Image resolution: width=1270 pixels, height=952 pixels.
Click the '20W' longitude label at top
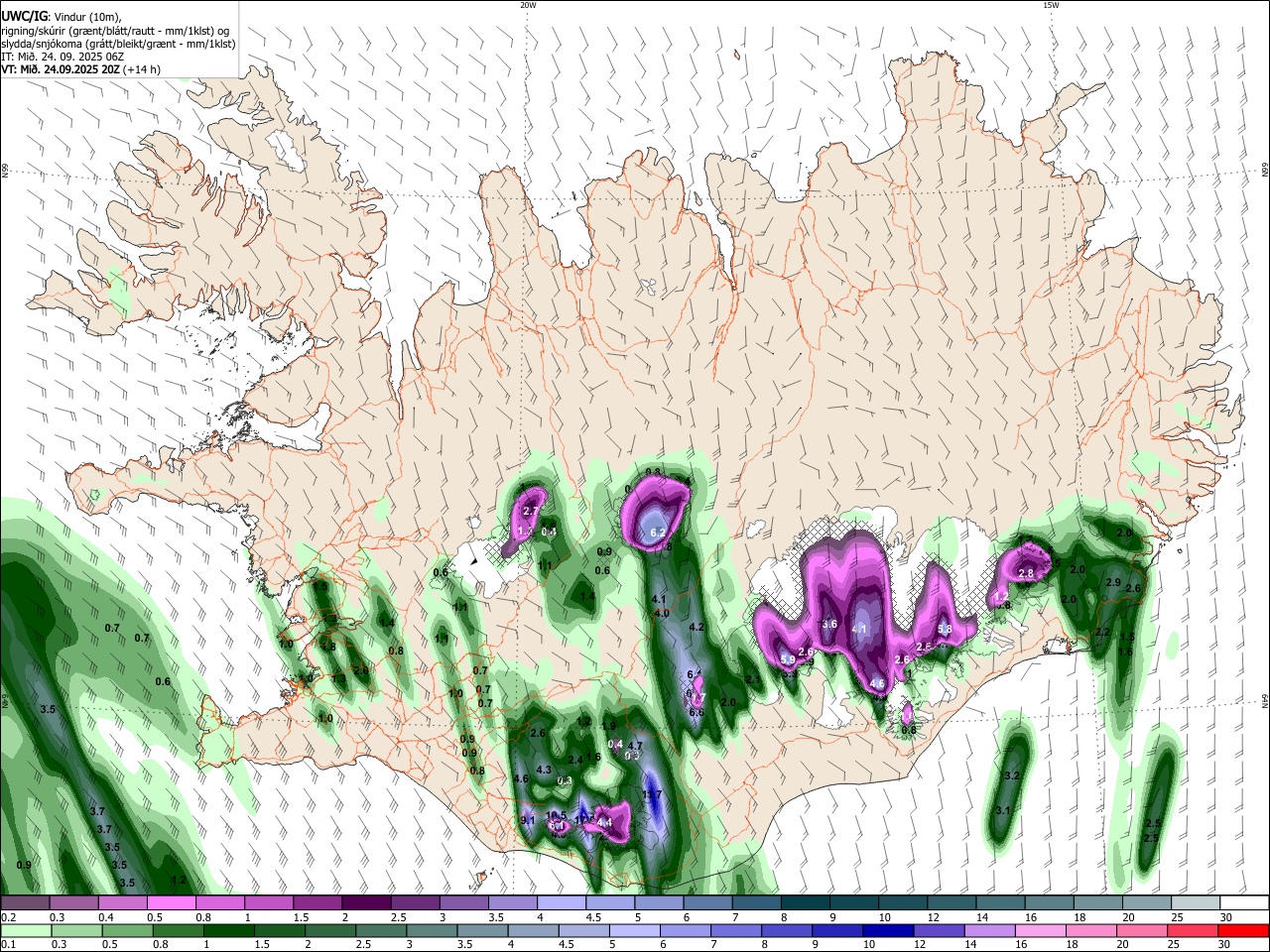pos(528,5)
